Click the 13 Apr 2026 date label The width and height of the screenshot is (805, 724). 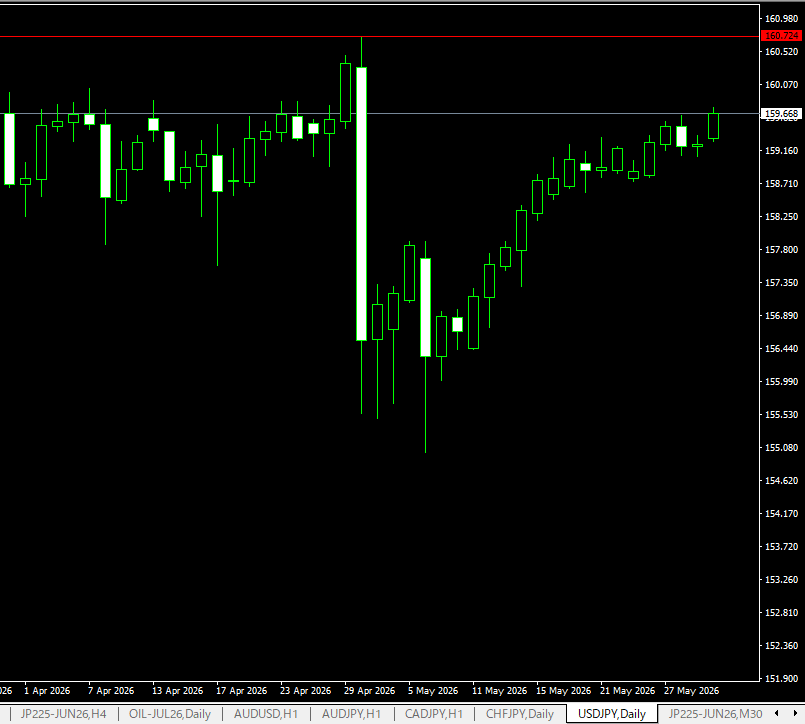coord(178,691)
